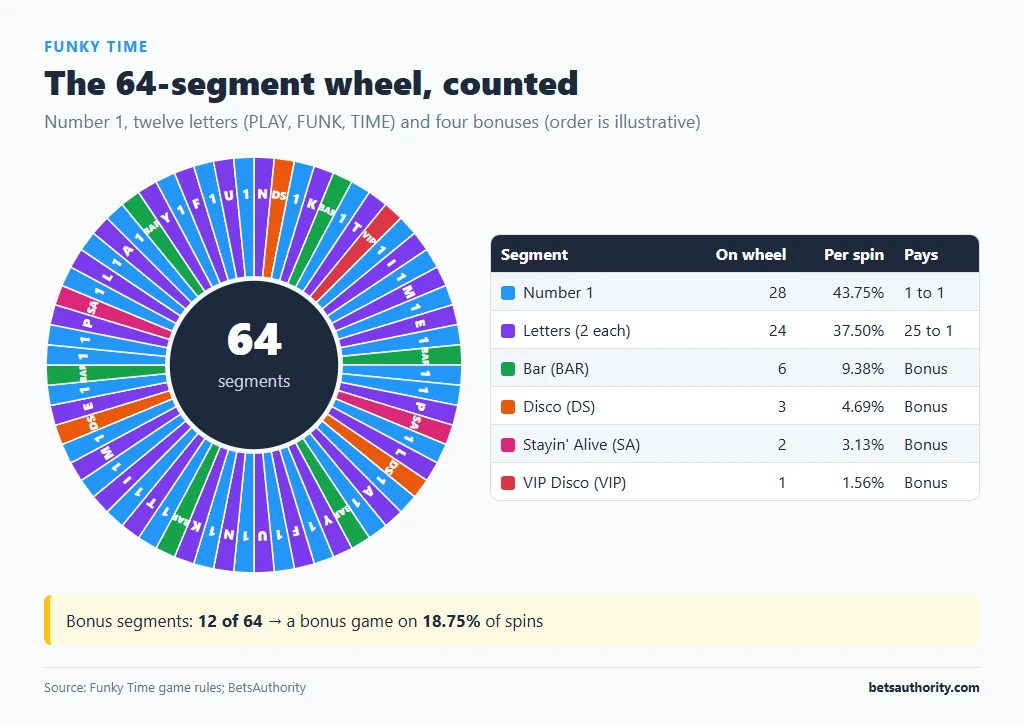Click the 'FUNKY TIME' blue heading label
Viewport: 1024px width, 726px height.
pyautogui.click(x=96, y=47)
